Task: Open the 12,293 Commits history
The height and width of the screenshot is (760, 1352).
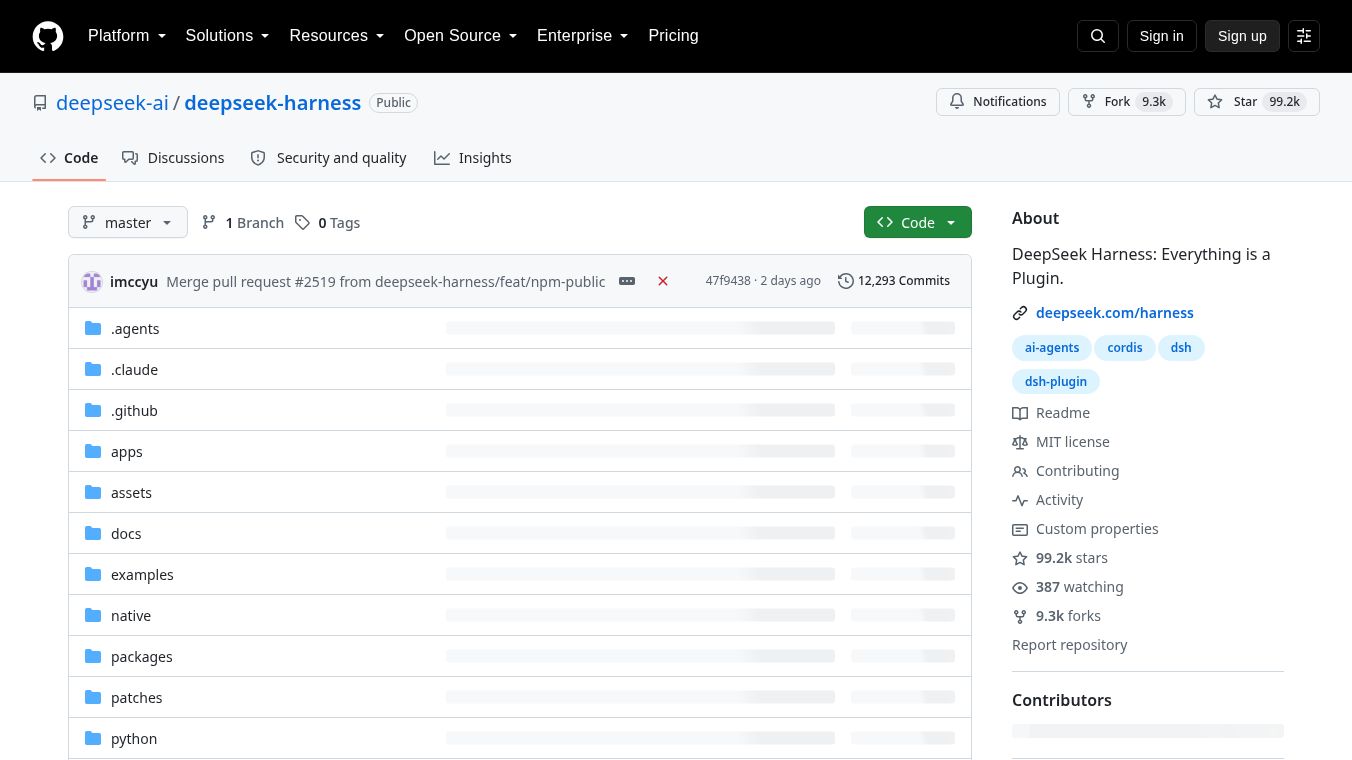Action: (x=894, y=281)
